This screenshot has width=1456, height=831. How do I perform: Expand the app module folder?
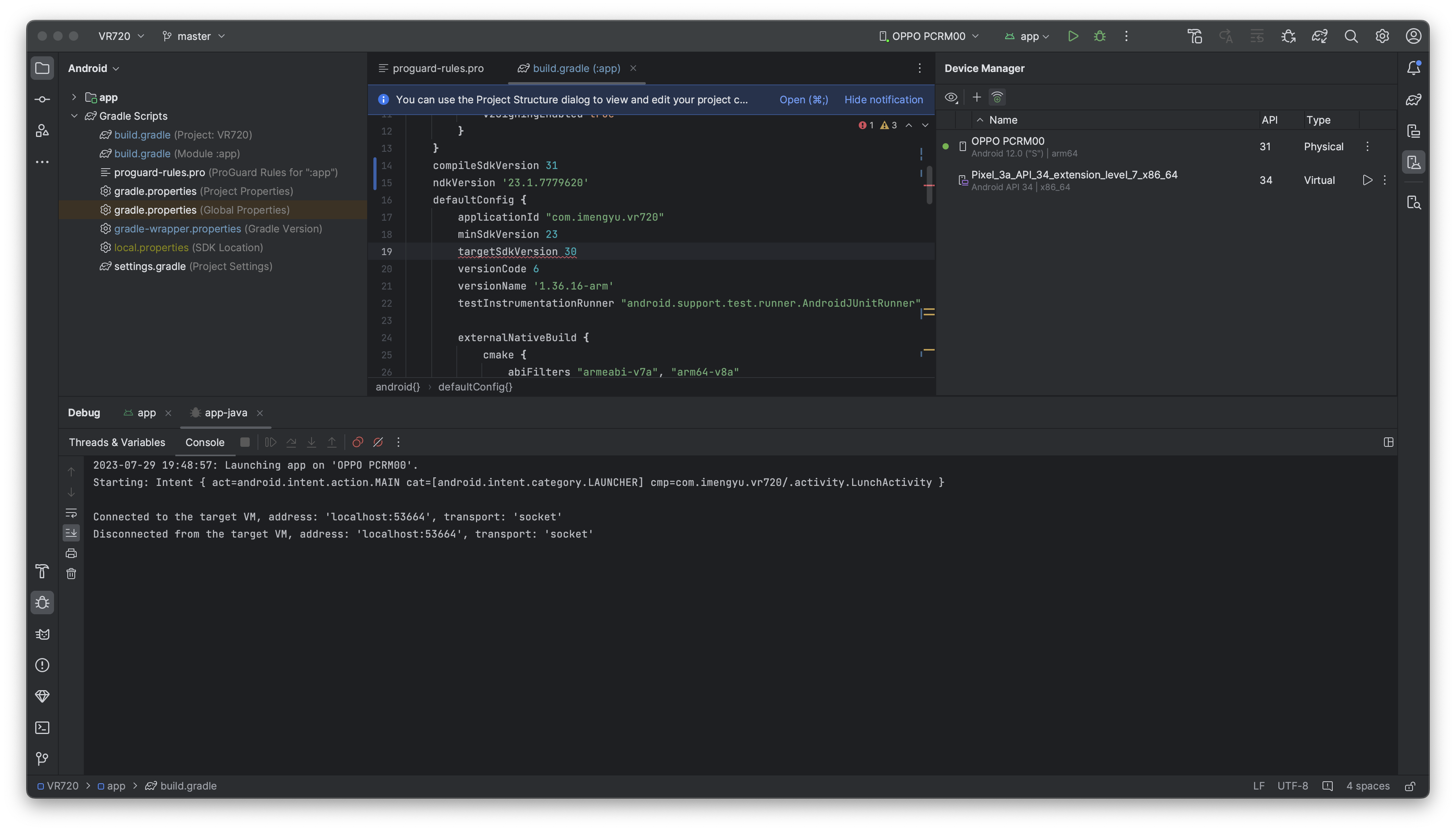[x=74, y=97]
